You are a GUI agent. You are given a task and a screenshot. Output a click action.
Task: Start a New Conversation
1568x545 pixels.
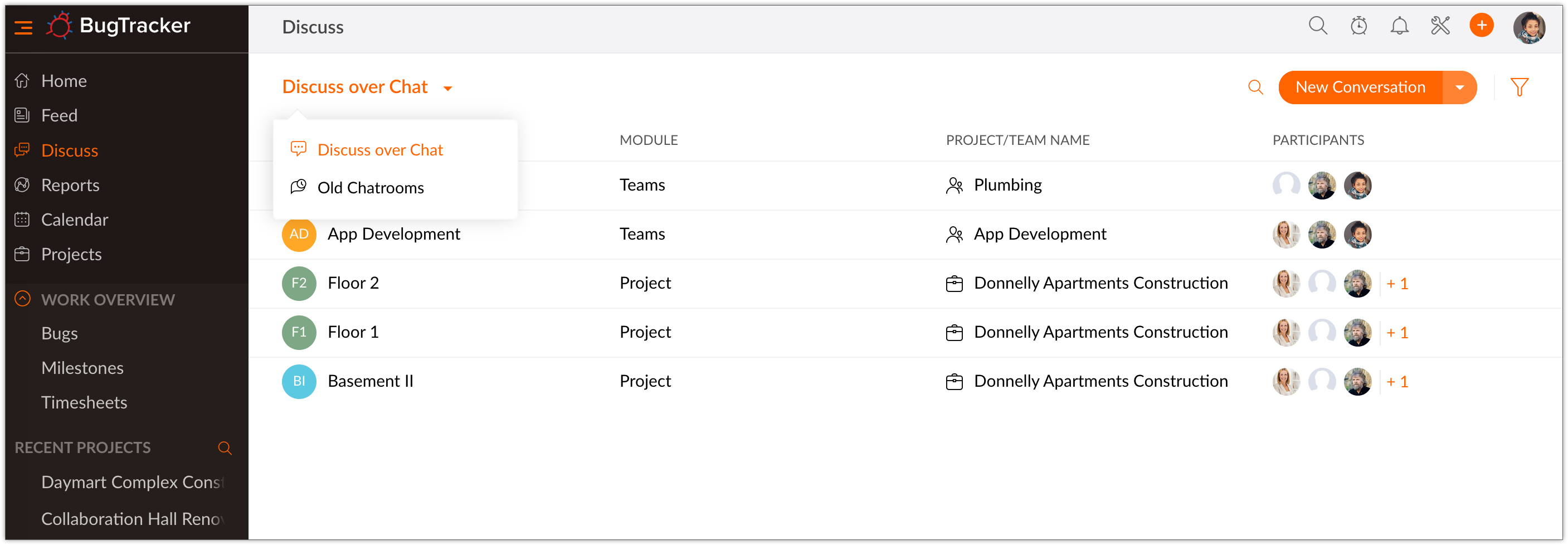click(x=1360, y=87)
